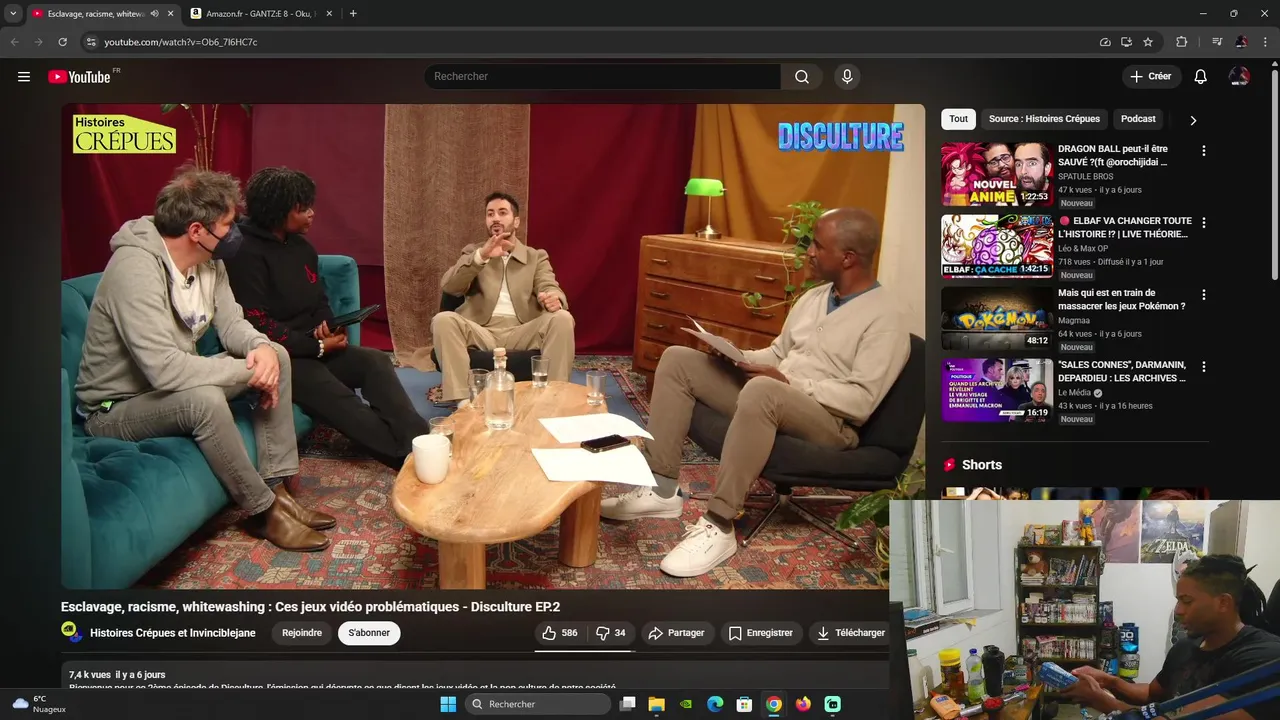1280x720 pixels.
Task: Click Télécharger to download video
Action: pos(850,633)
